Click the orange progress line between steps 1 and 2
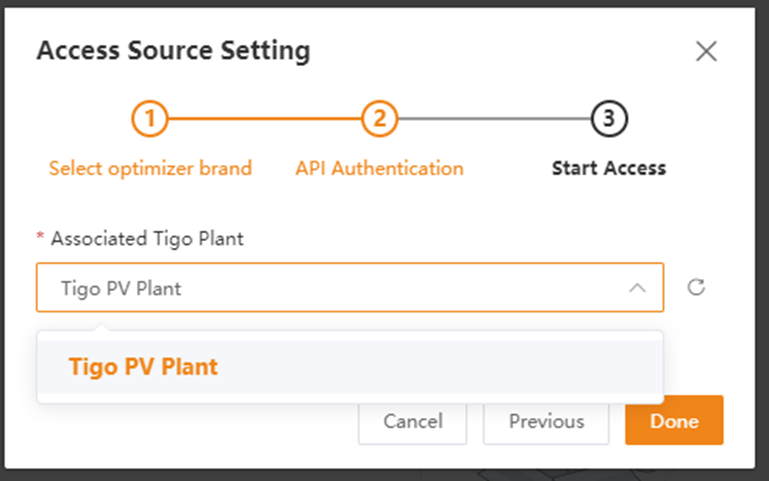This screenshot has height=481, width=769. tap(264, 120)
